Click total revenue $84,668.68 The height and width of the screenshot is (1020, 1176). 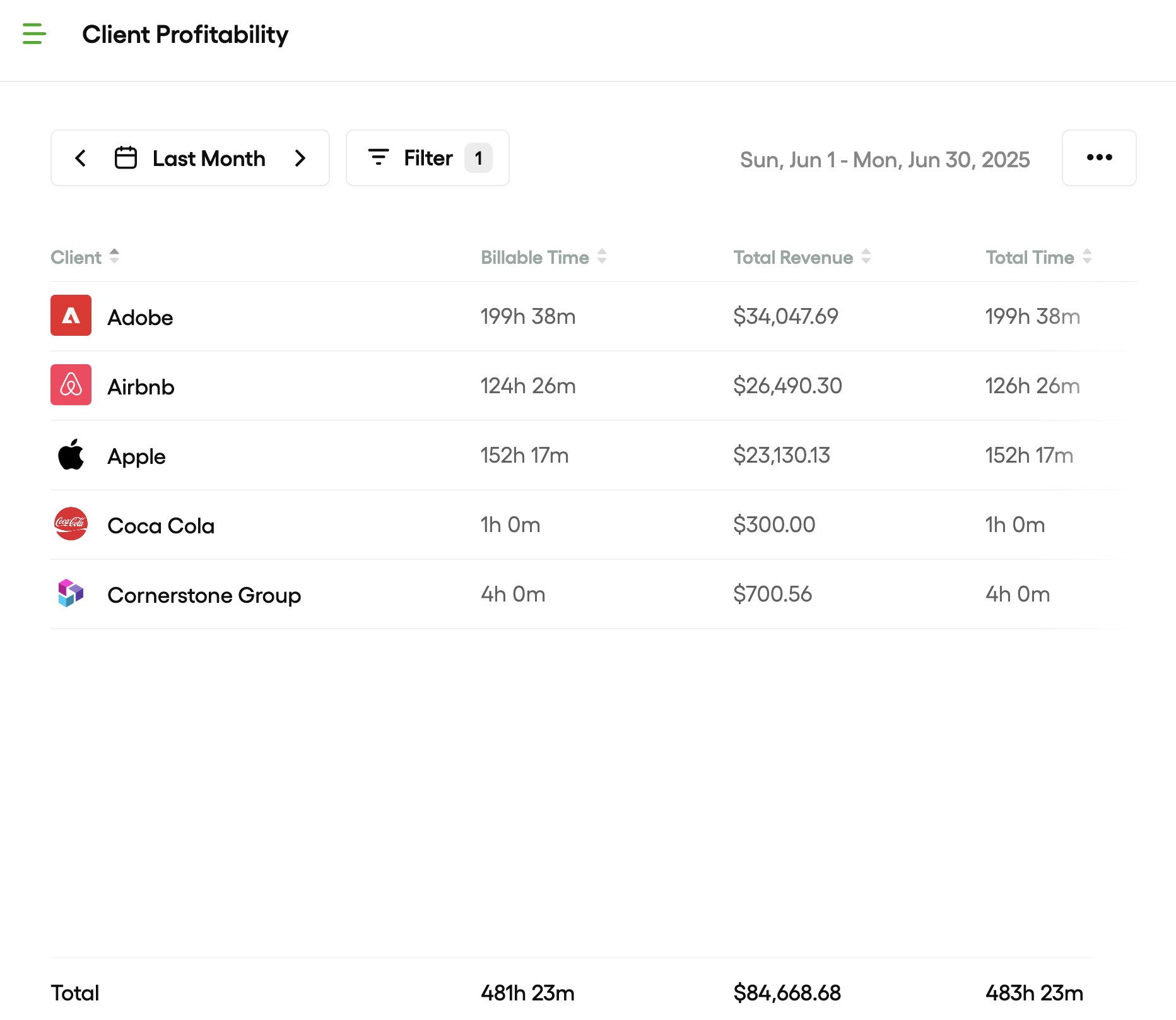787,993
